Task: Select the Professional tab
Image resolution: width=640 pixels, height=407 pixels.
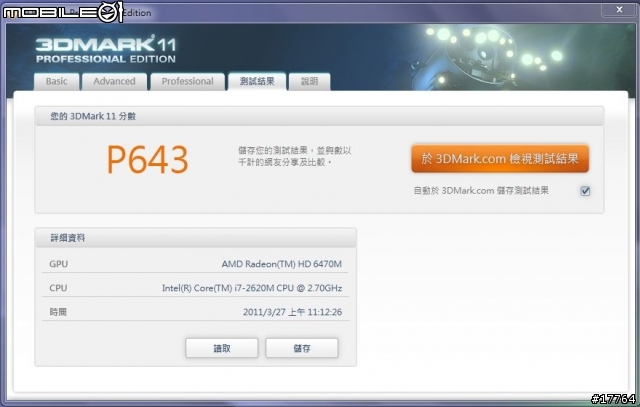Action: click(x=187, y=82)
